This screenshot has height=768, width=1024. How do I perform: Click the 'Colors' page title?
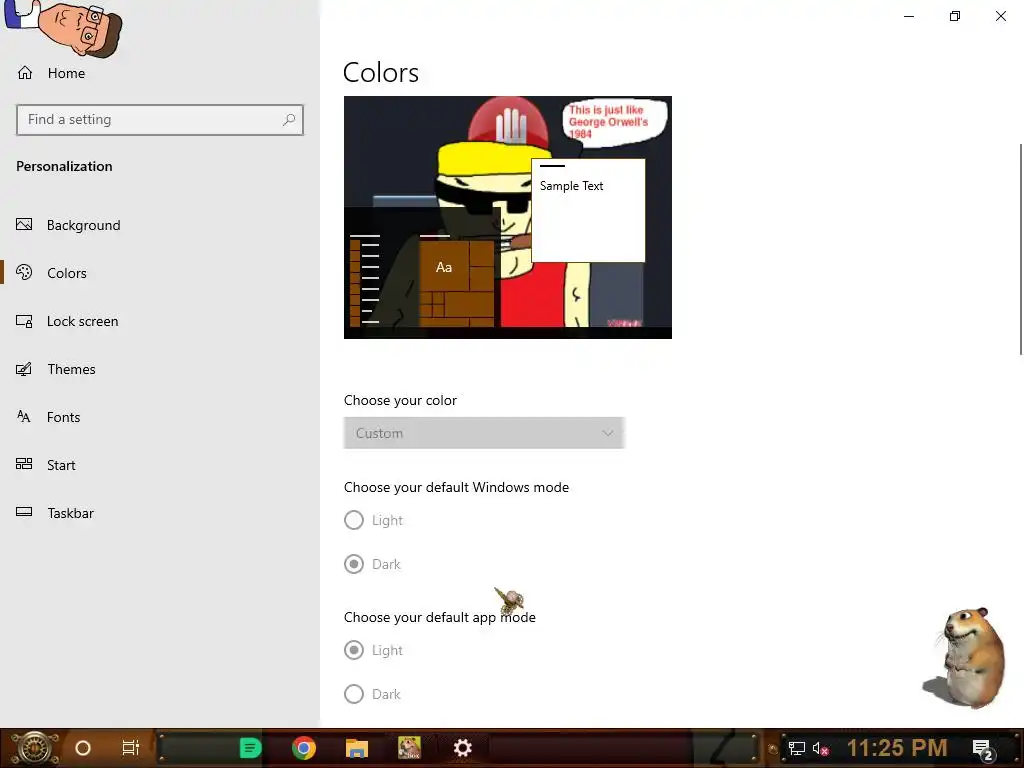pos(381,72)
